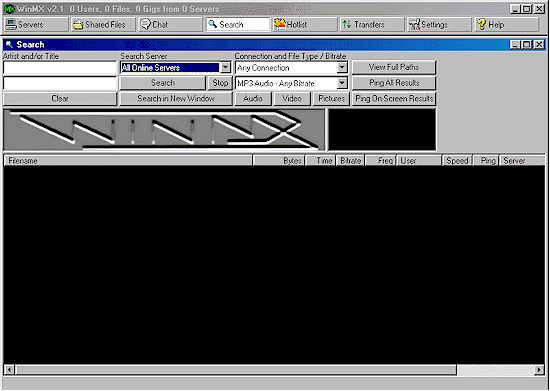
Task: Sort results by Bitrate column
Action: point(350,161)
